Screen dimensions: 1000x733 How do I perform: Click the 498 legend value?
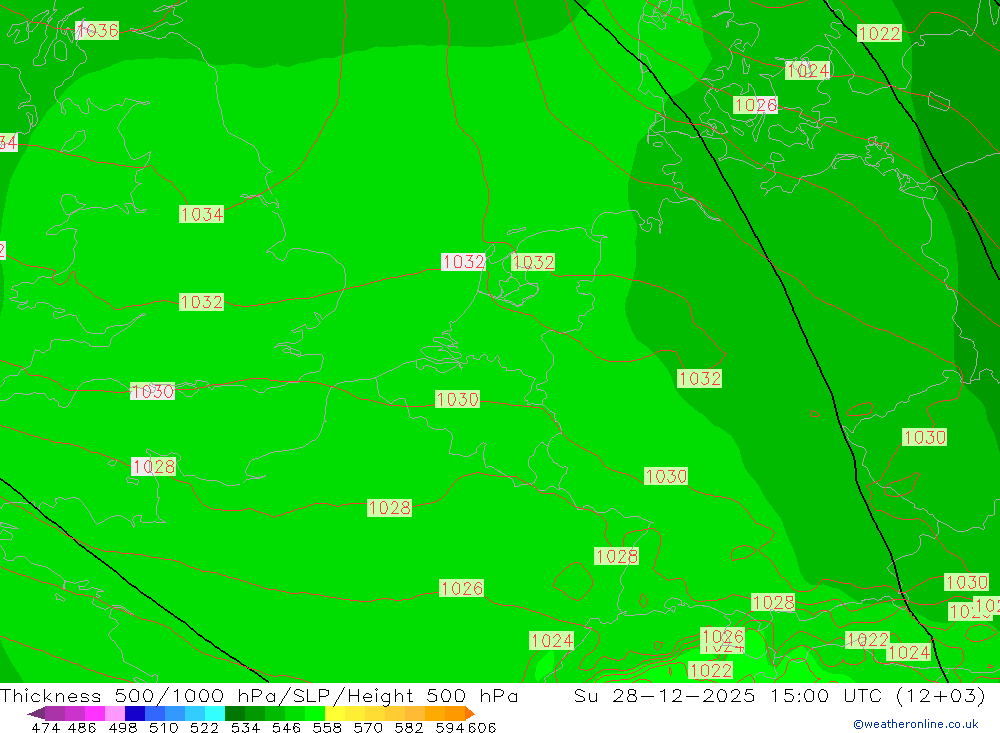click(123, 727)
